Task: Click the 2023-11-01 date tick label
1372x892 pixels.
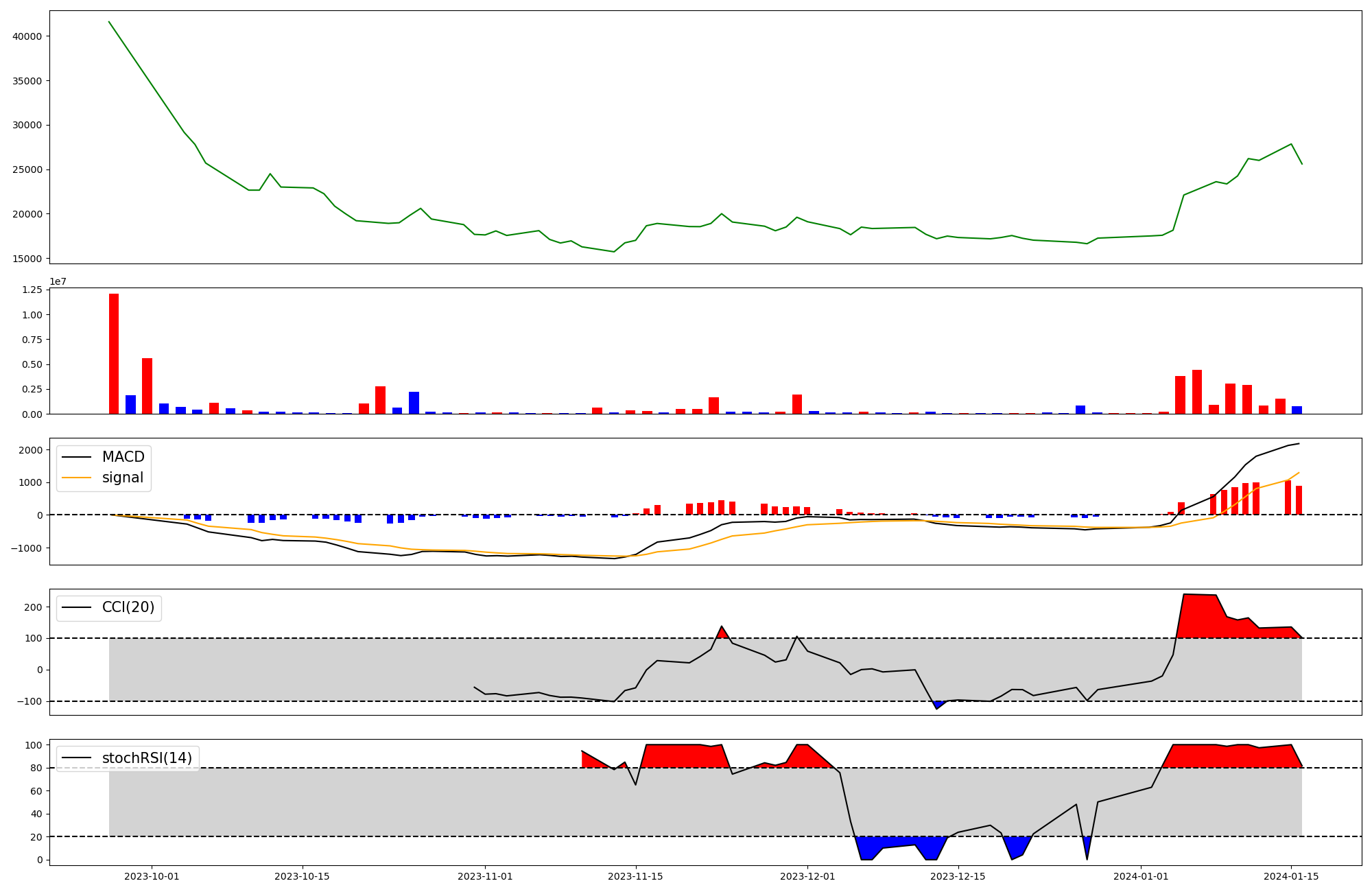Action: point(485,876)
